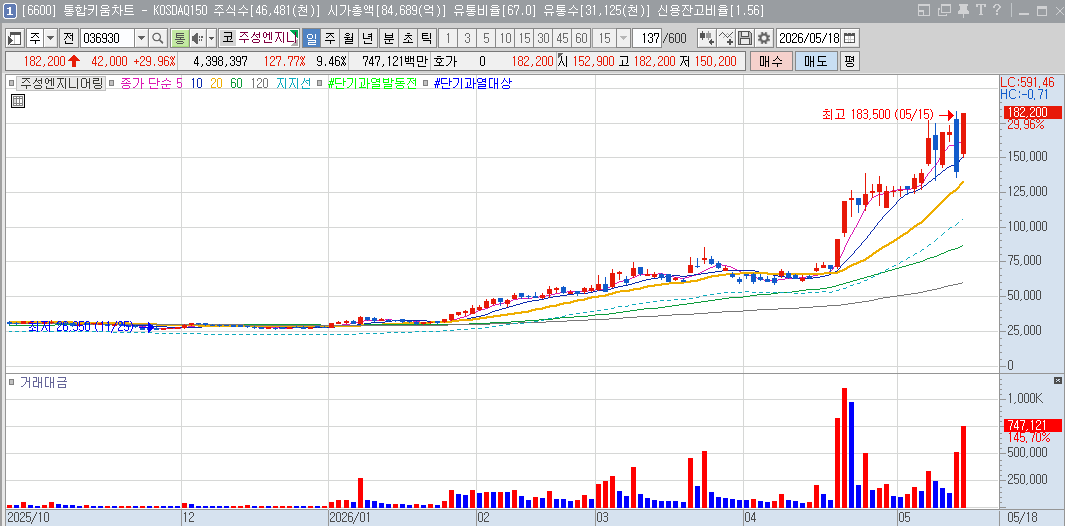The width and height of the screenshot is (1065, 526).
Task: Click the 호가 quote label
Action: (444, 61)
